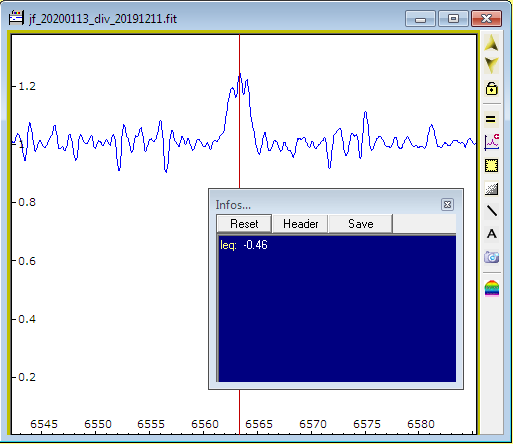The height and width of the screenshot is (444, 513).
Task: Open the Header tab in Infos panel
Action: [300, 224]
